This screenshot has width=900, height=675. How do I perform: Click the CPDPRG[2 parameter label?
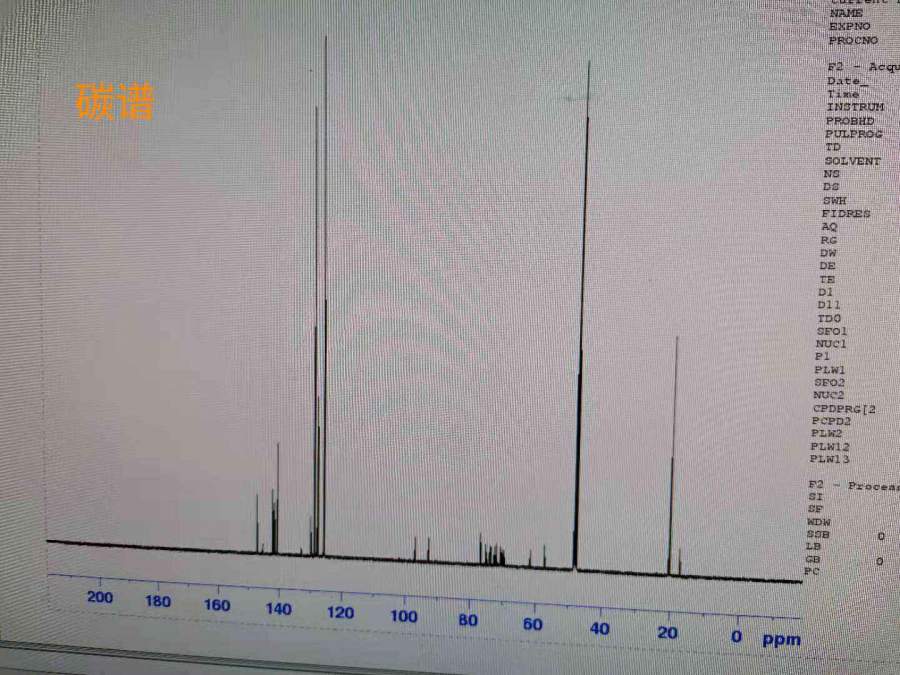tap(843, 409)
